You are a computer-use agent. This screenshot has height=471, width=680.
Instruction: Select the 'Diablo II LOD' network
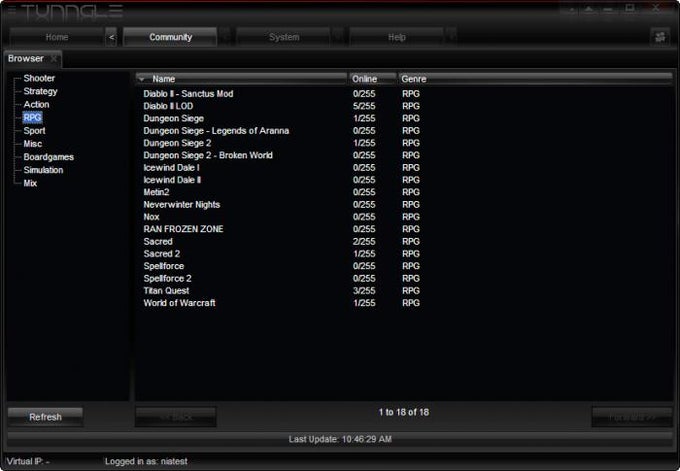pyautogui.click(x=404, y=106)
